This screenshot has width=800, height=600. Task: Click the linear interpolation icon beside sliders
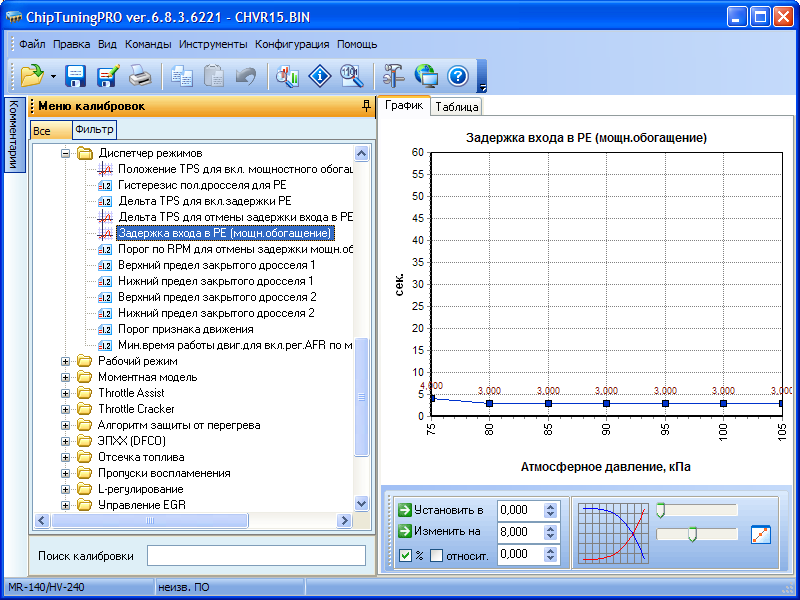(x=762, y=534)
